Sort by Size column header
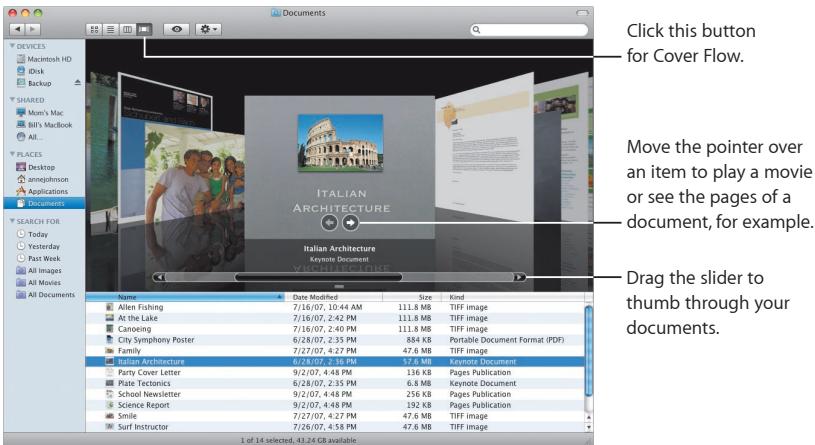The height and width of the screenshot is (445, 815). click(x=412, y=297)
